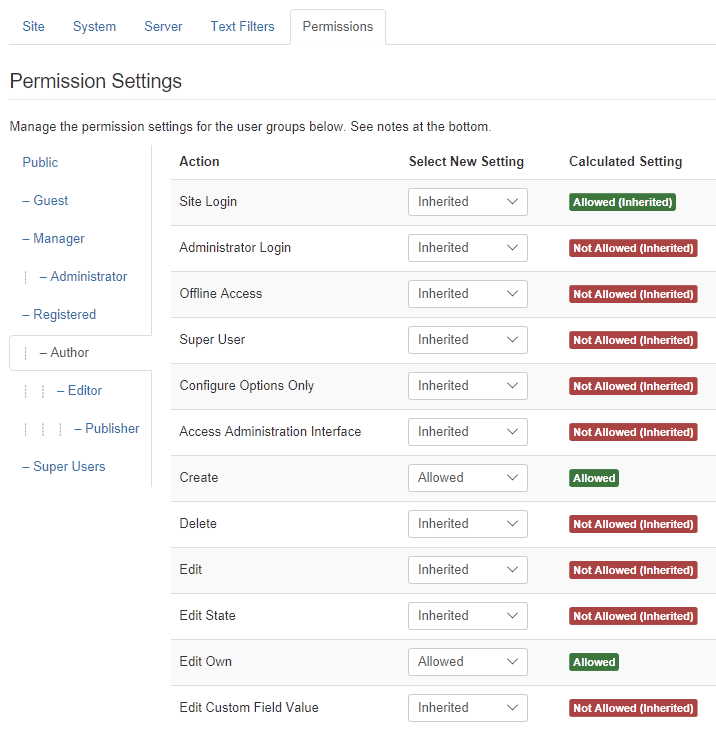Image resolution: width=716 pixels, height=732 pixels.
Task: Select the Public user group
Action: (40, 162)
